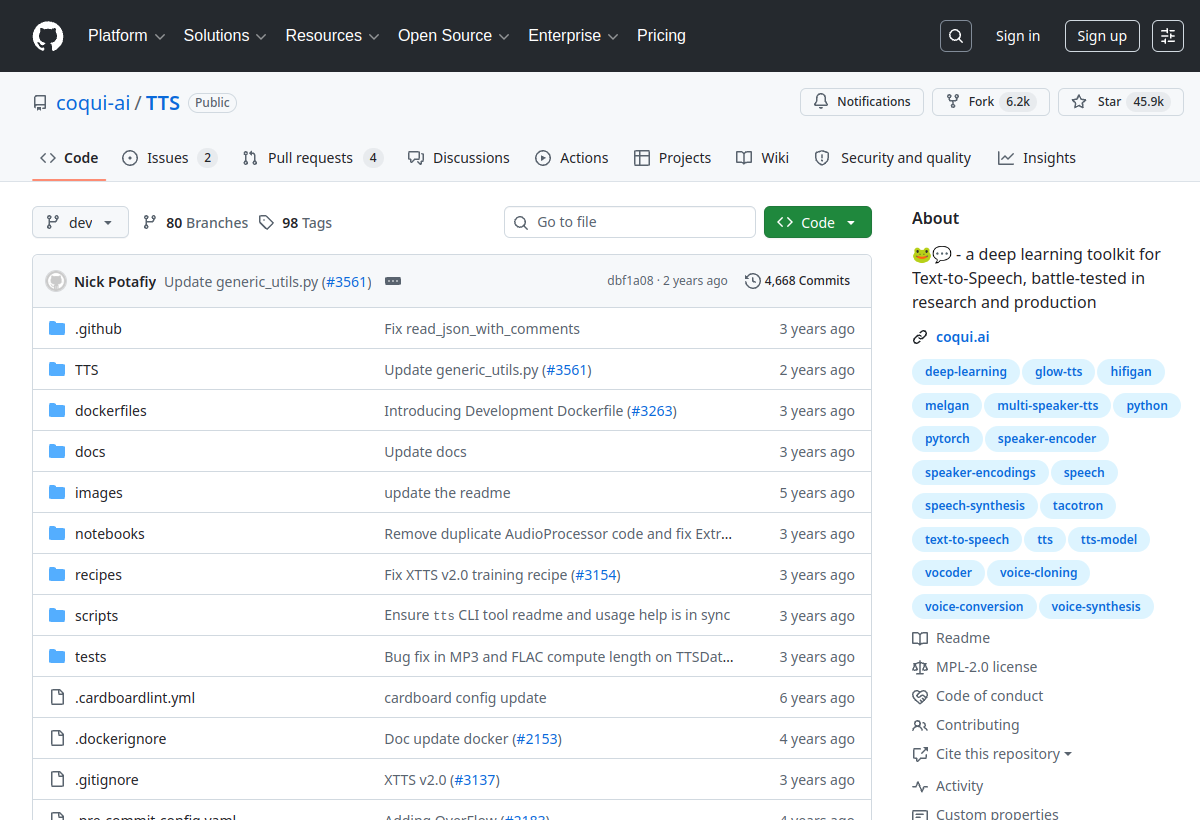Open the 80 Branches link
The width and height of the screenshot is (1200, 820).
(x=195, y=223)
